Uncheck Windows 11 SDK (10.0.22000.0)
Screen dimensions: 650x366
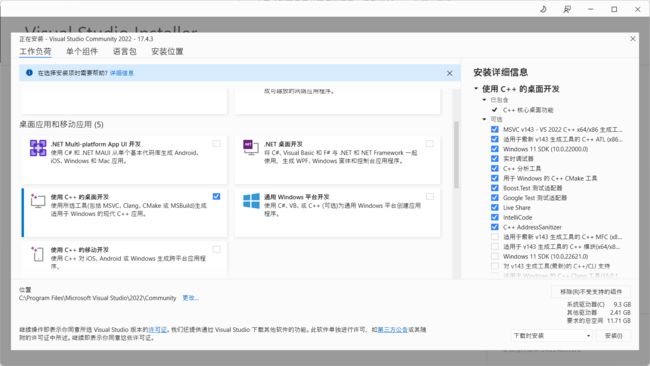coord(495,149)
